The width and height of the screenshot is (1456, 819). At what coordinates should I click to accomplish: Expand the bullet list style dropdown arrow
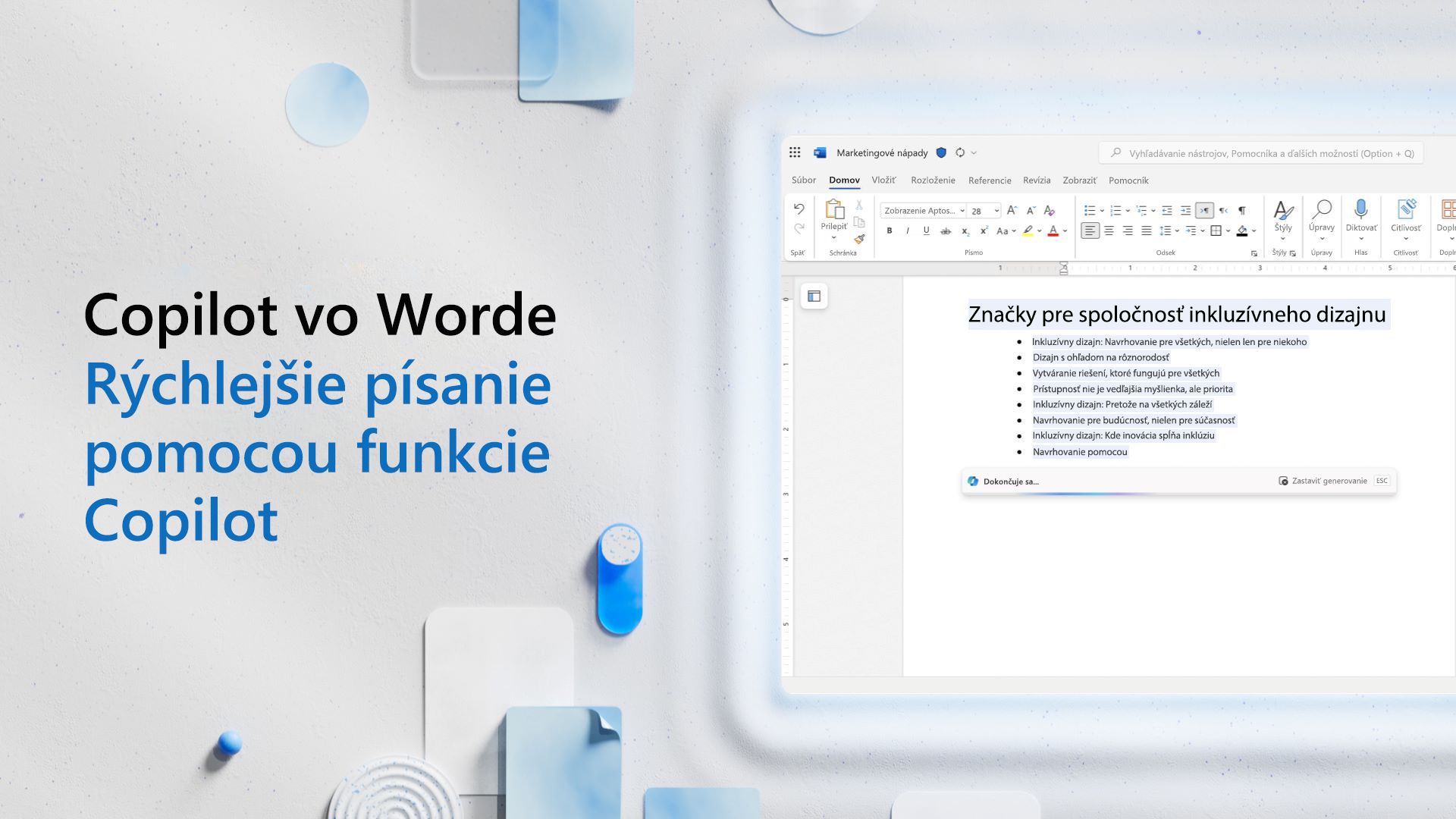1102,211
